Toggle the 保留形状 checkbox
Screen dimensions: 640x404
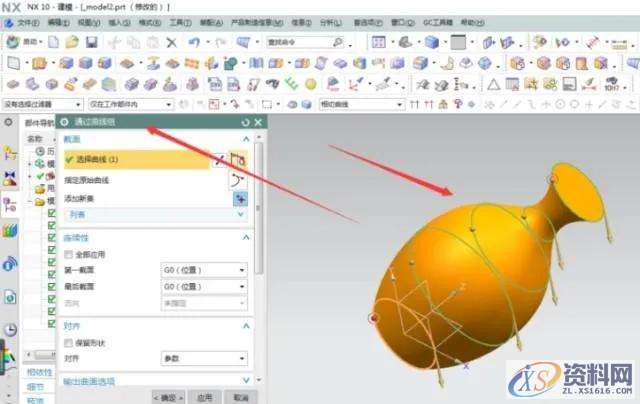click(x=69, y=343)
